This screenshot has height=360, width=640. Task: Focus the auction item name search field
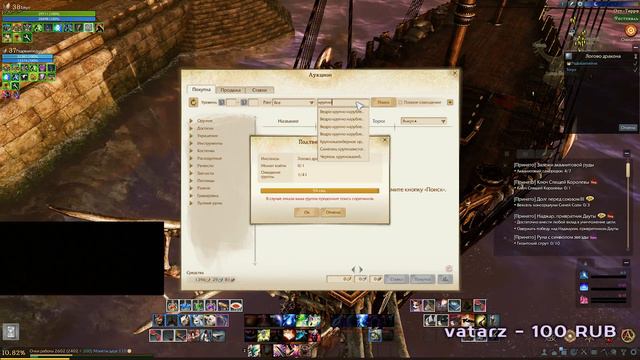(x=343, y=102)
